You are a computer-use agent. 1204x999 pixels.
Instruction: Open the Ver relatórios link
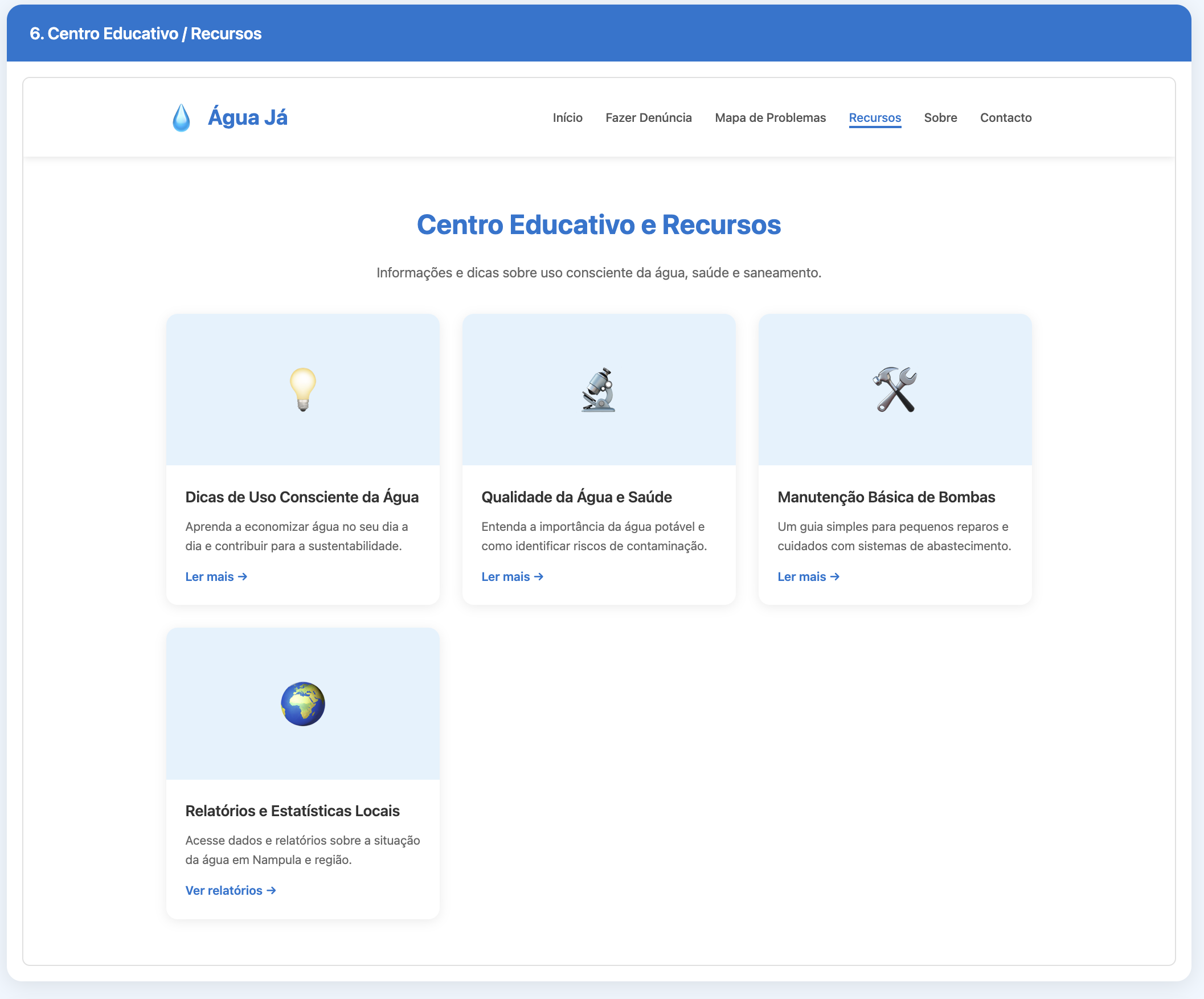231,891
